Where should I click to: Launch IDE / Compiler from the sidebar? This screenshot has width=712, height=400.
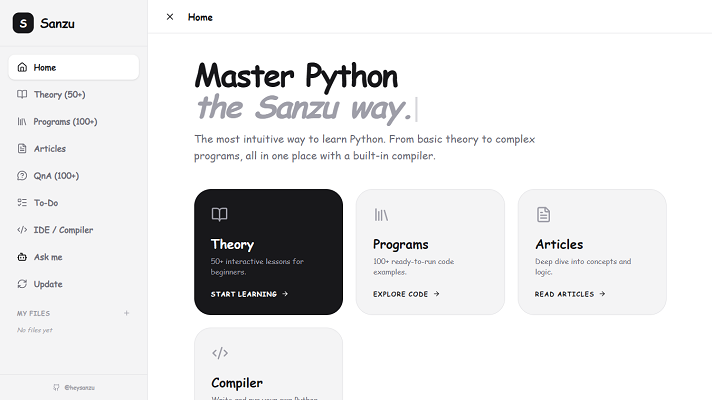point(74,230)
